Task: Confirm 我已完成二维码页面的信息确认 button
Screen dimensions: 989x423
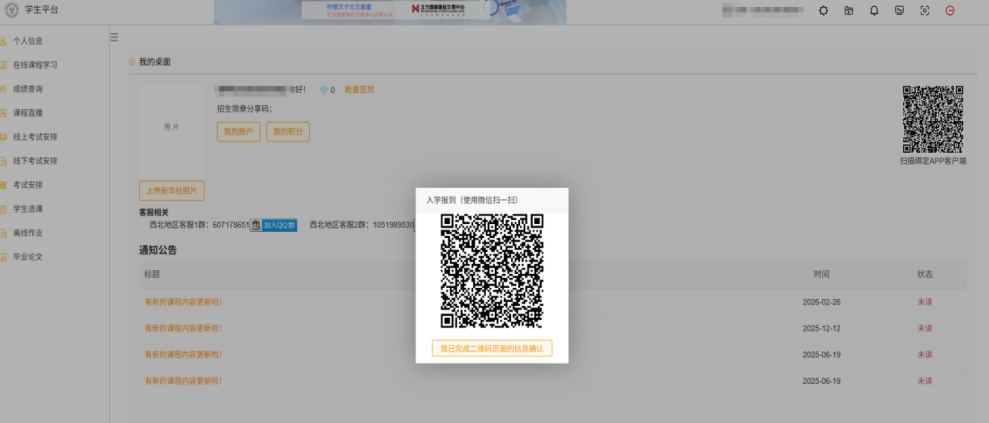Action: [x=492, y=349]
